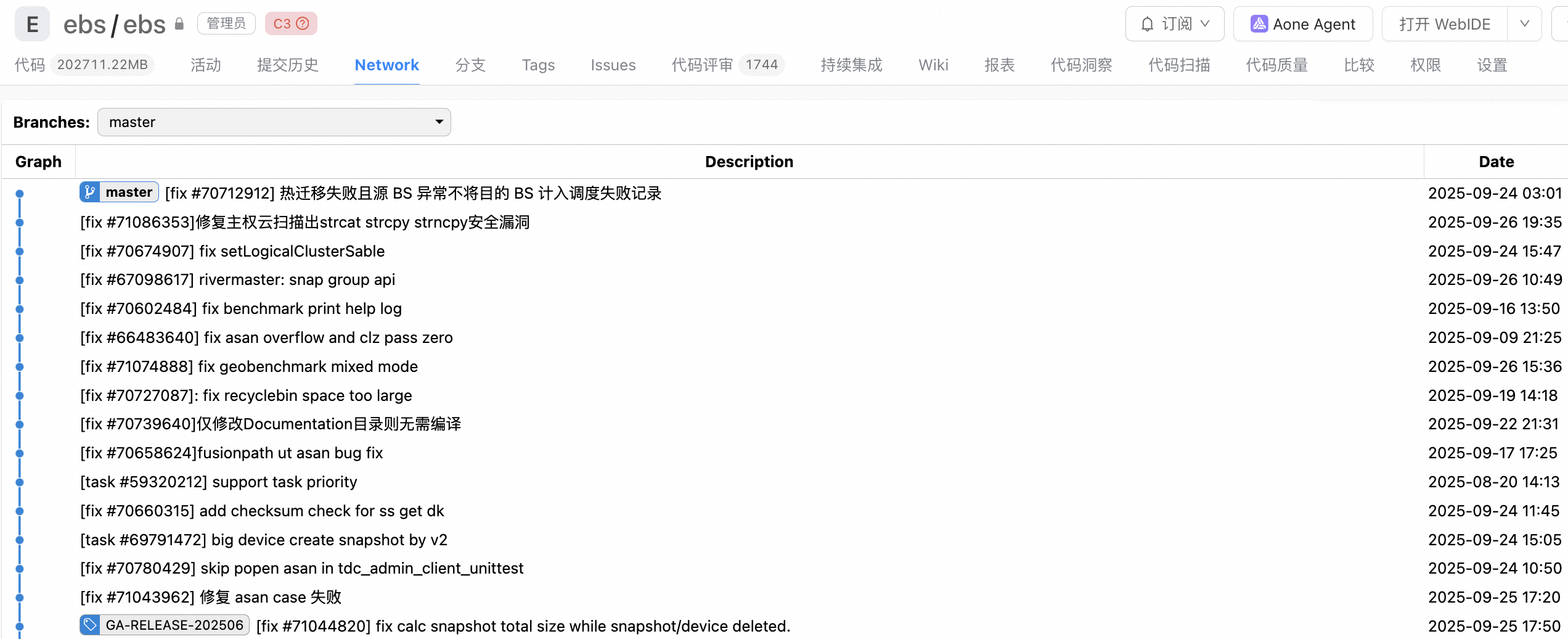Click the C3 help question-mark badge
This screenshot has height=639, width=1568.
[x=303, y=24]
